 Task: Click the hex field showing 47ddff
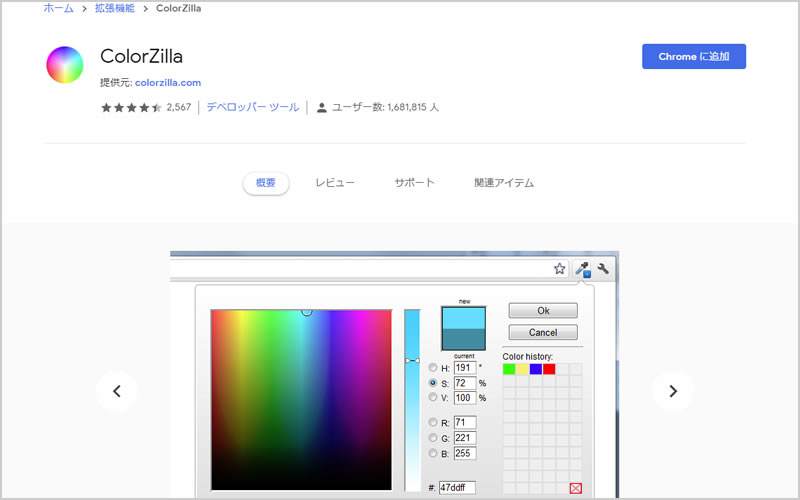pyautogui.click(x=457, y=488)
